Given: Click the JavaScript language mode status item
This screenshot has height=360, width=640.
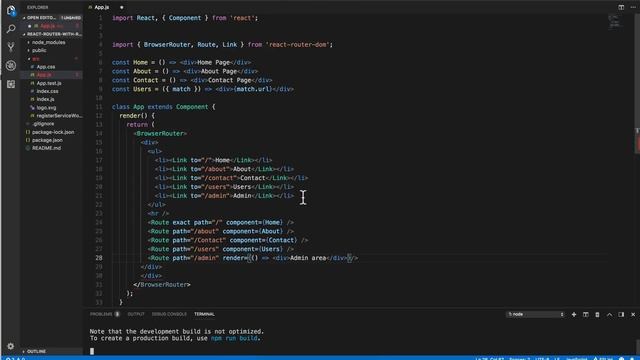Looking at the screenshot, I should click(x=576, y=358).
